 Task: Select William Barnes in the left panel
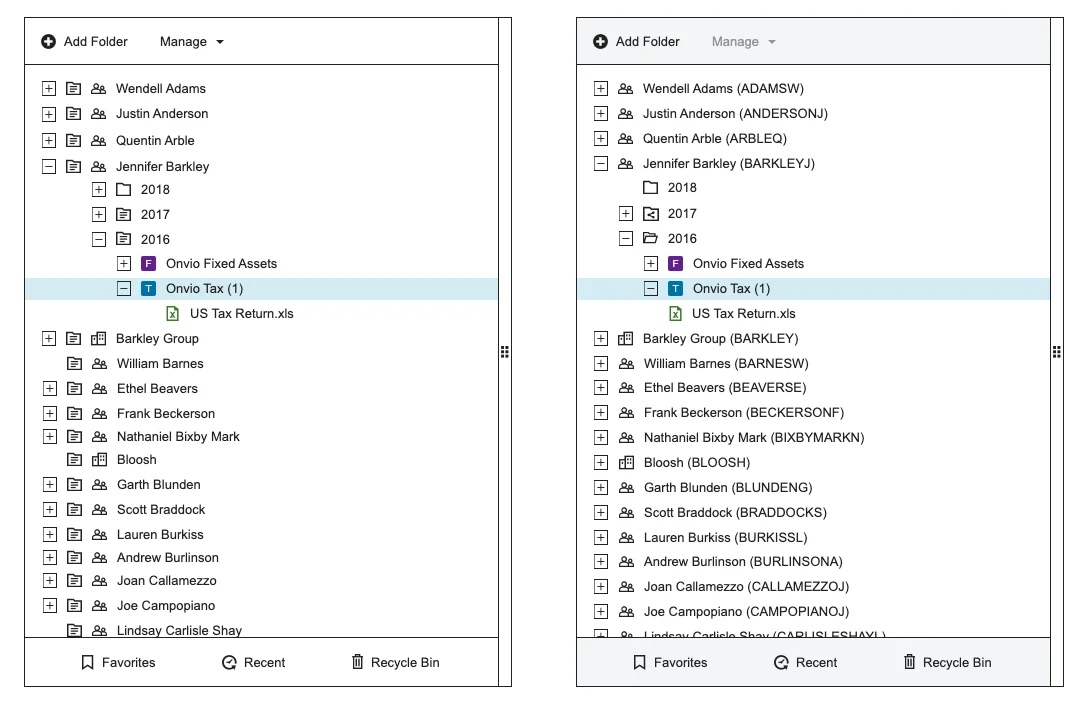pyautogui.click(x=160, y=363)
